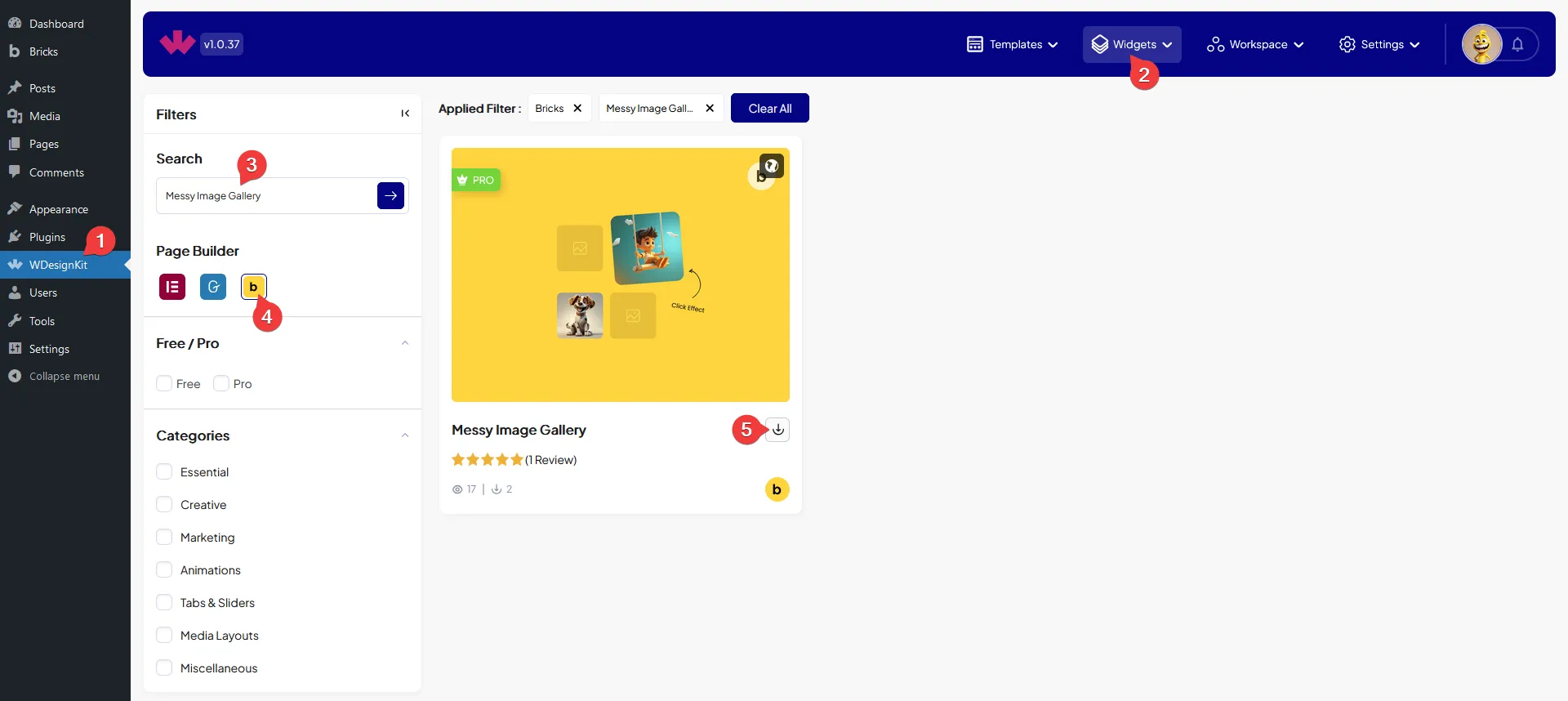Image resolution: width=1568 pixels, height=701 pixels.
Task: Select the Bricks page builder icon
Action: pyautogui.click(x=253, y=287)
